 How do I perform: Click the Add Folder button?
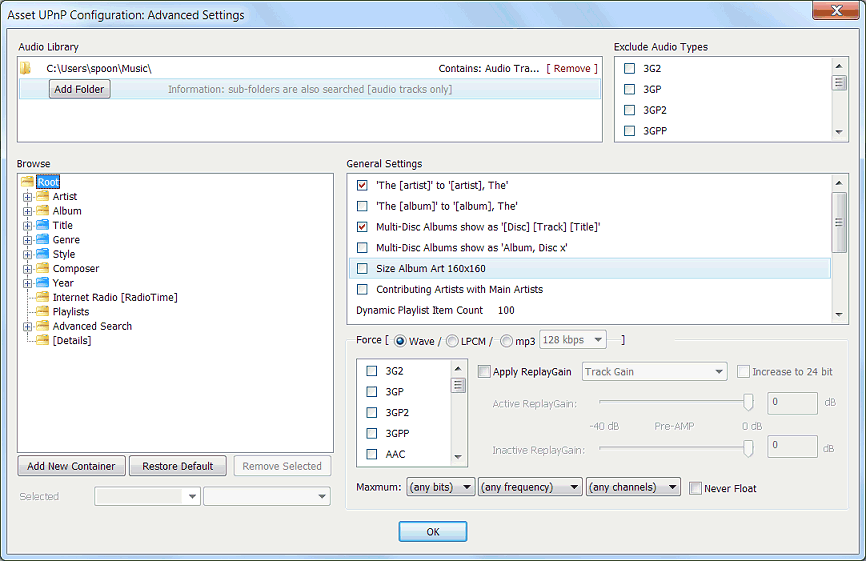tap(80, 89)
